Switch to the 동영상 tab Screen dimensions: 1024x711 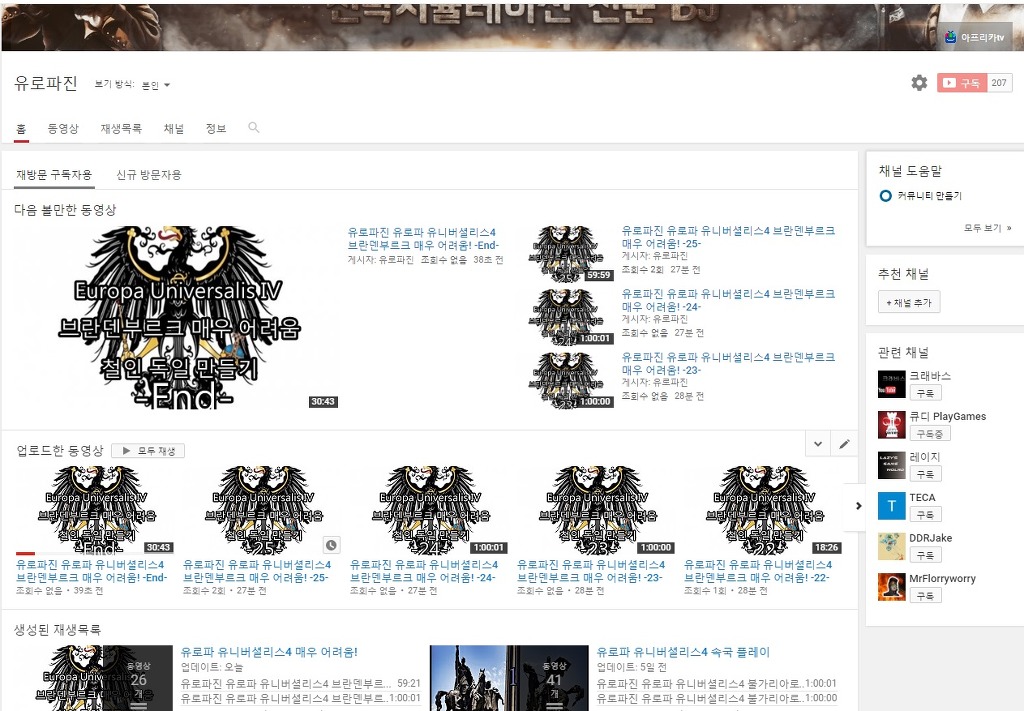tap(63, 129)
